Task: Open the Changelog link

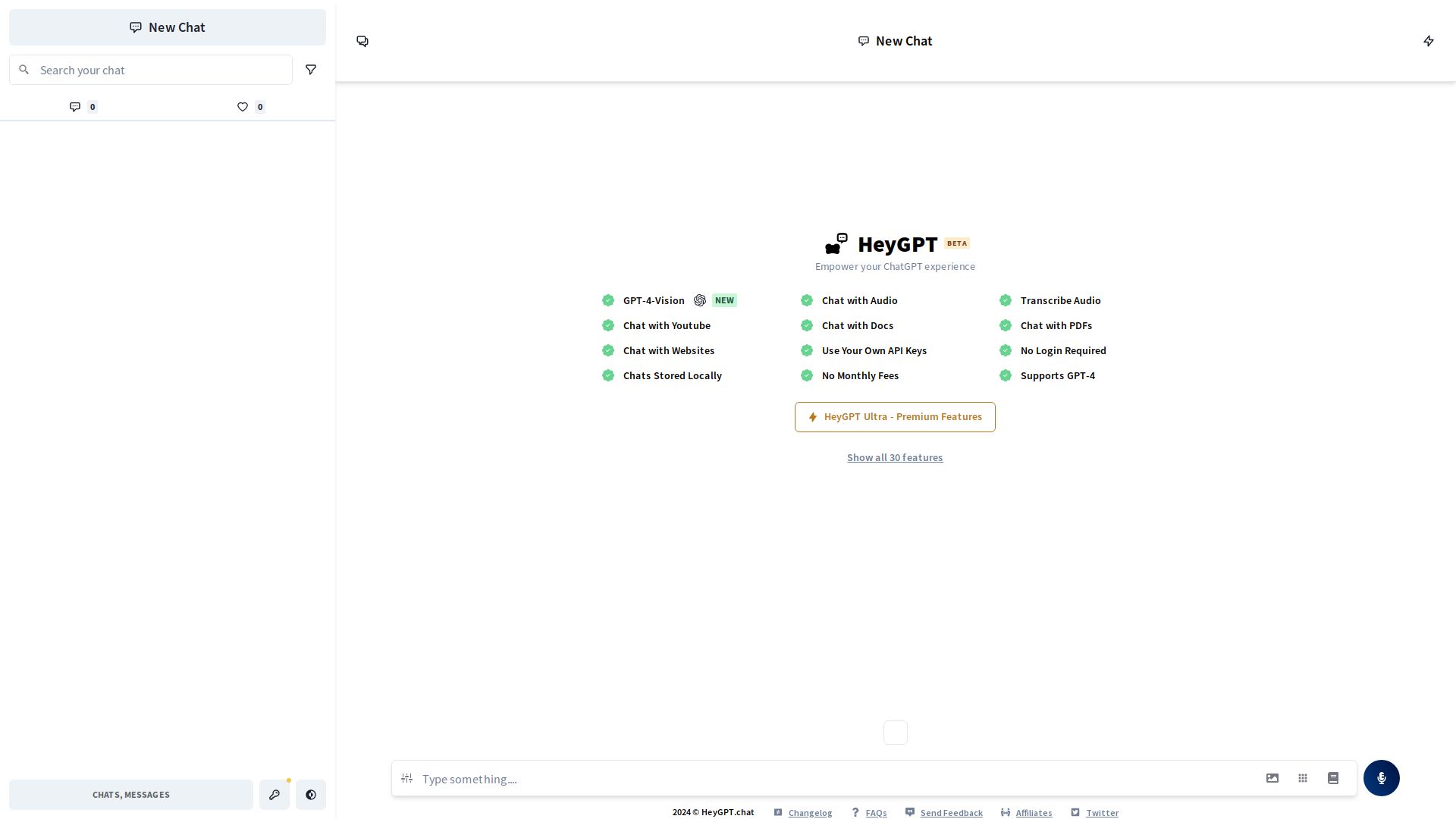Action: [810, 813]
